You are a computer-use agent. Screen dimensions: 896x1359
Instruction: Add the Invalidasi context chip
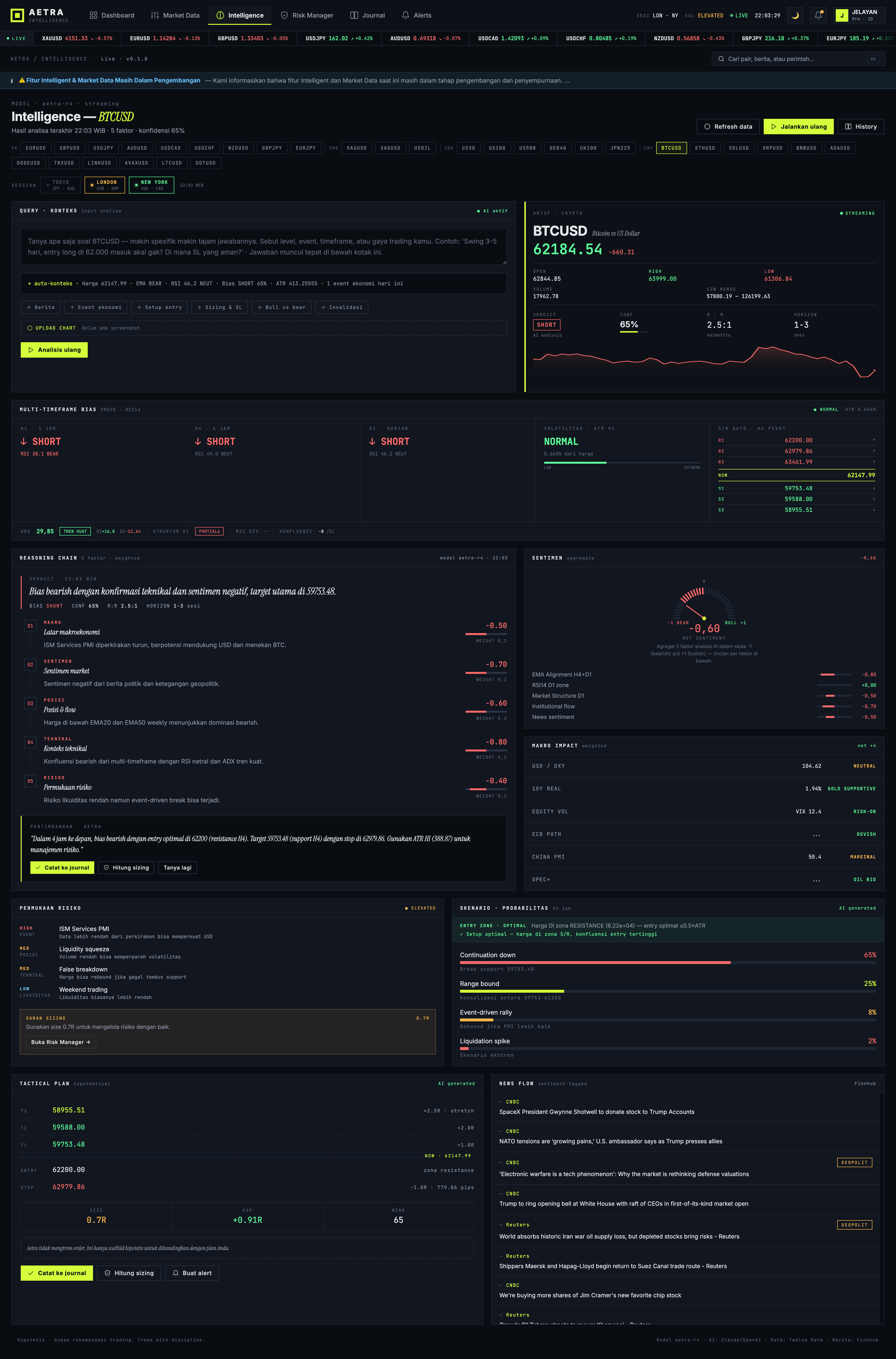pos(342,308)
